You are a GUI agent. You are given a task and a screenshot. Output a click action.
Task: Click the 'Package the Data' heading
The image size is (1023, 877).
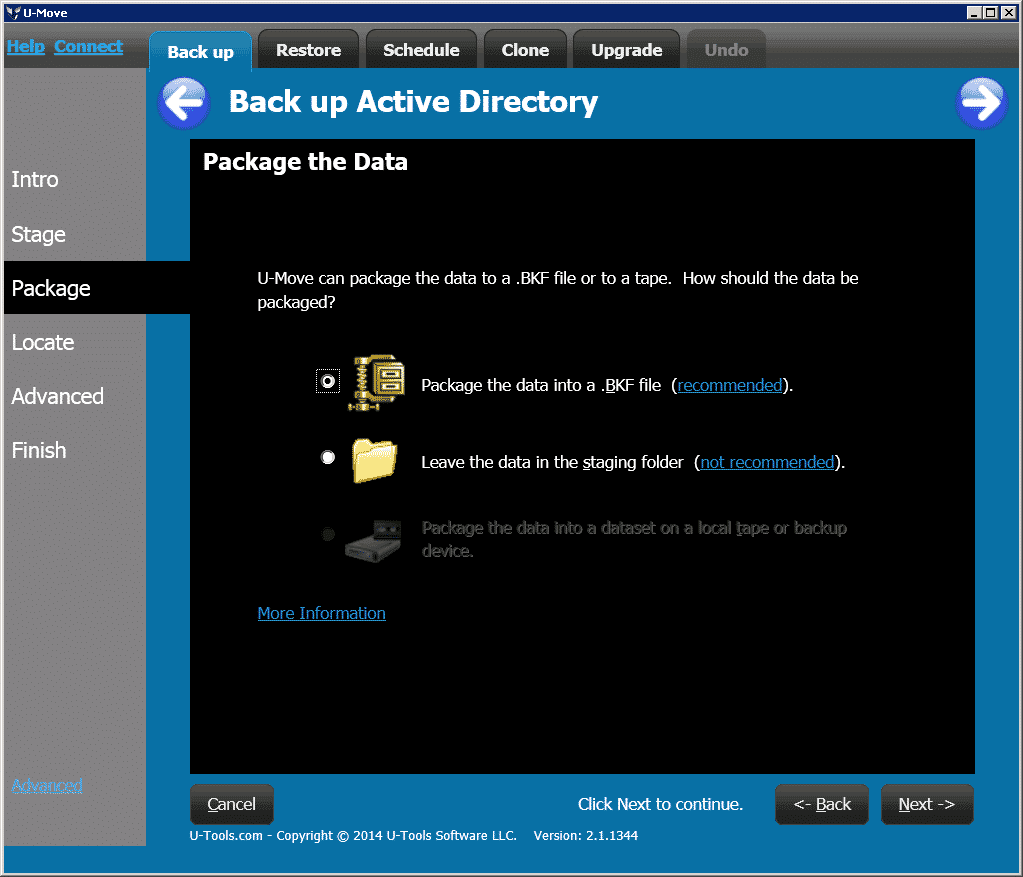point(305,162)
